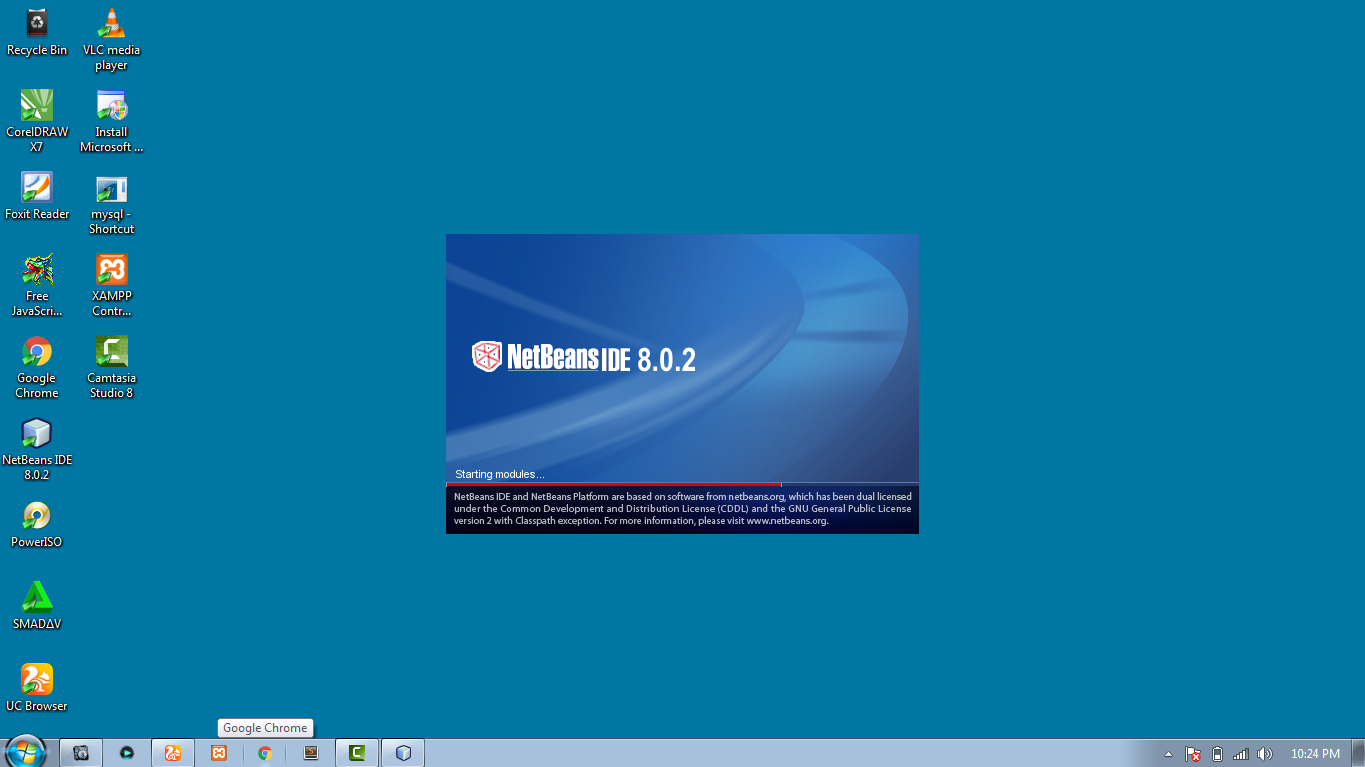The image size is (1365, 767).
Task: Click the red NetBeans loading progress bar
Action: pos(614,484)
